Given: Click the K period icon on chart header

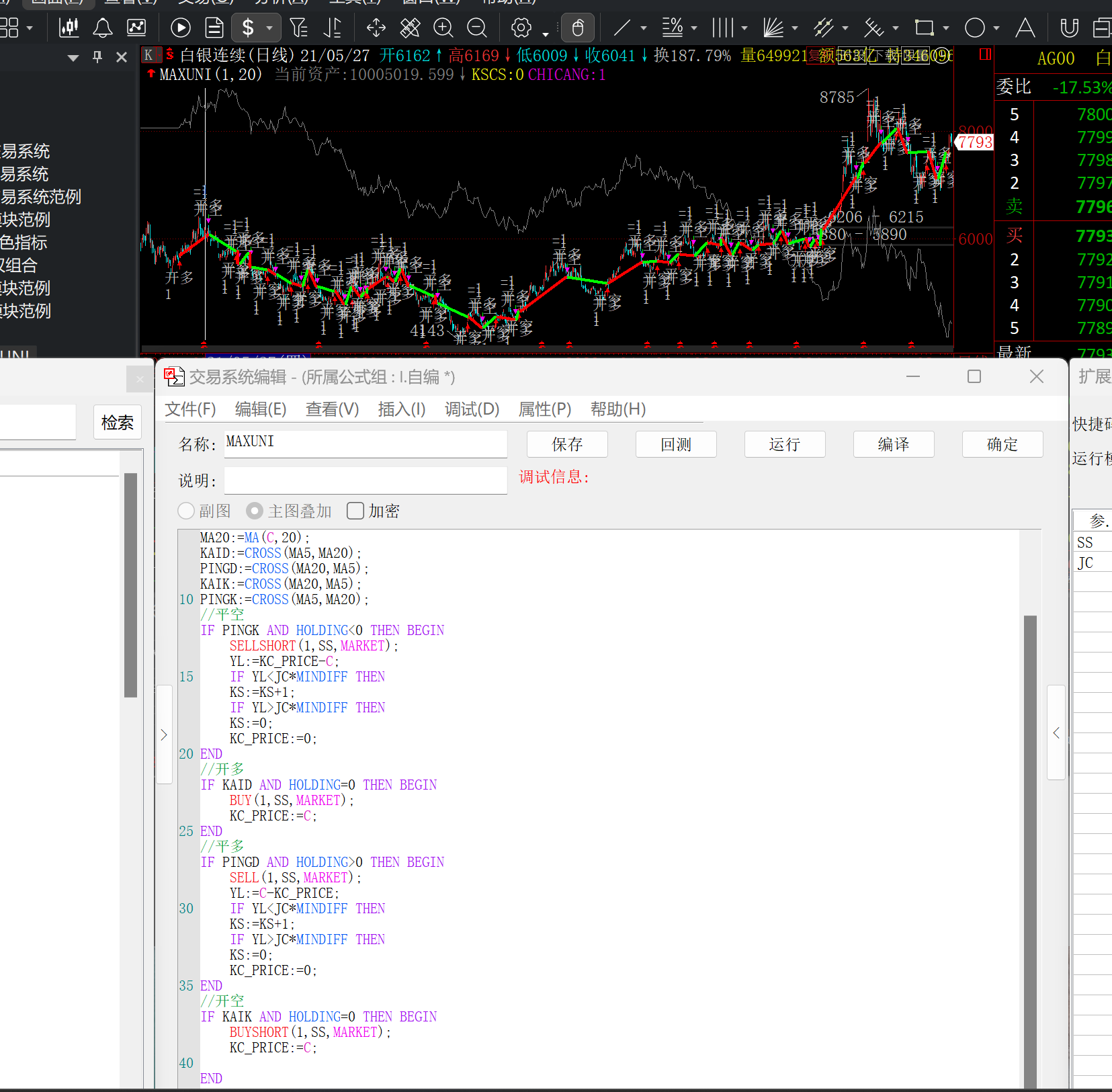Looking at the screenshot, I should tap(148, 55).
